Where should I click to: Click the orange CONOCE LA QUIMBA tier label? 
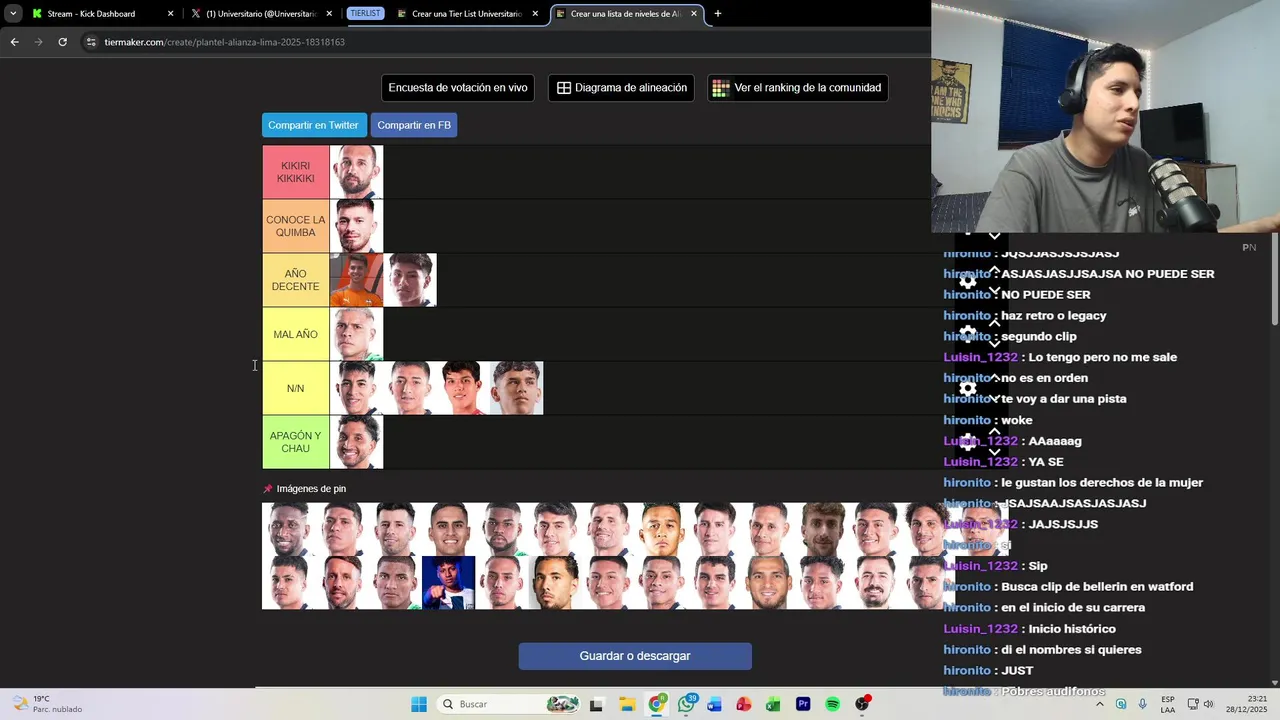[x=296, y=226]
